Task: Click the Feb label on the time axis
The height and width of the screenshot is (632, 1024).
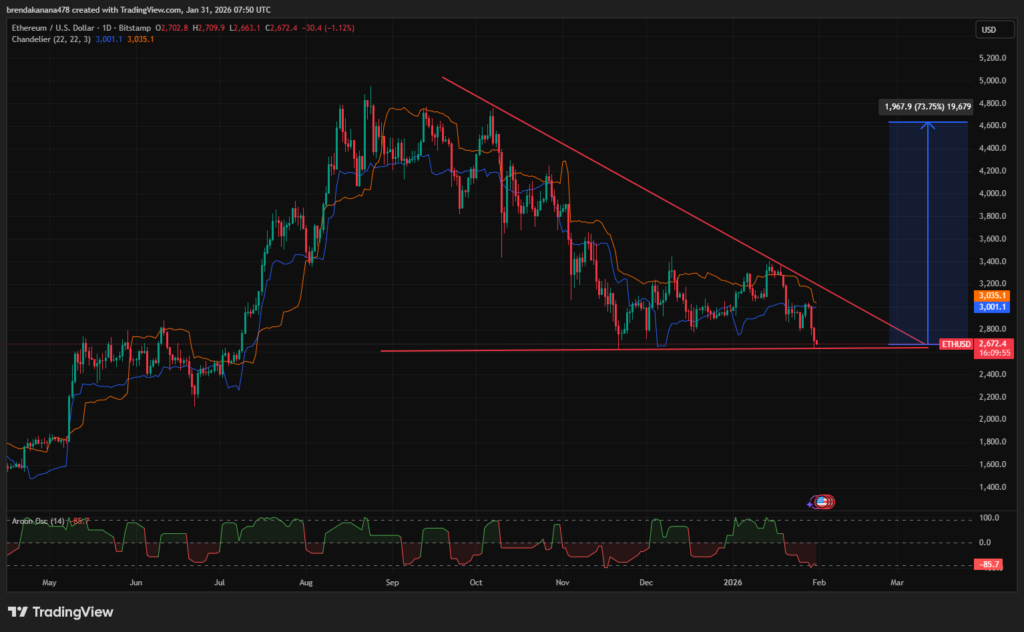Action: point(819,582)
